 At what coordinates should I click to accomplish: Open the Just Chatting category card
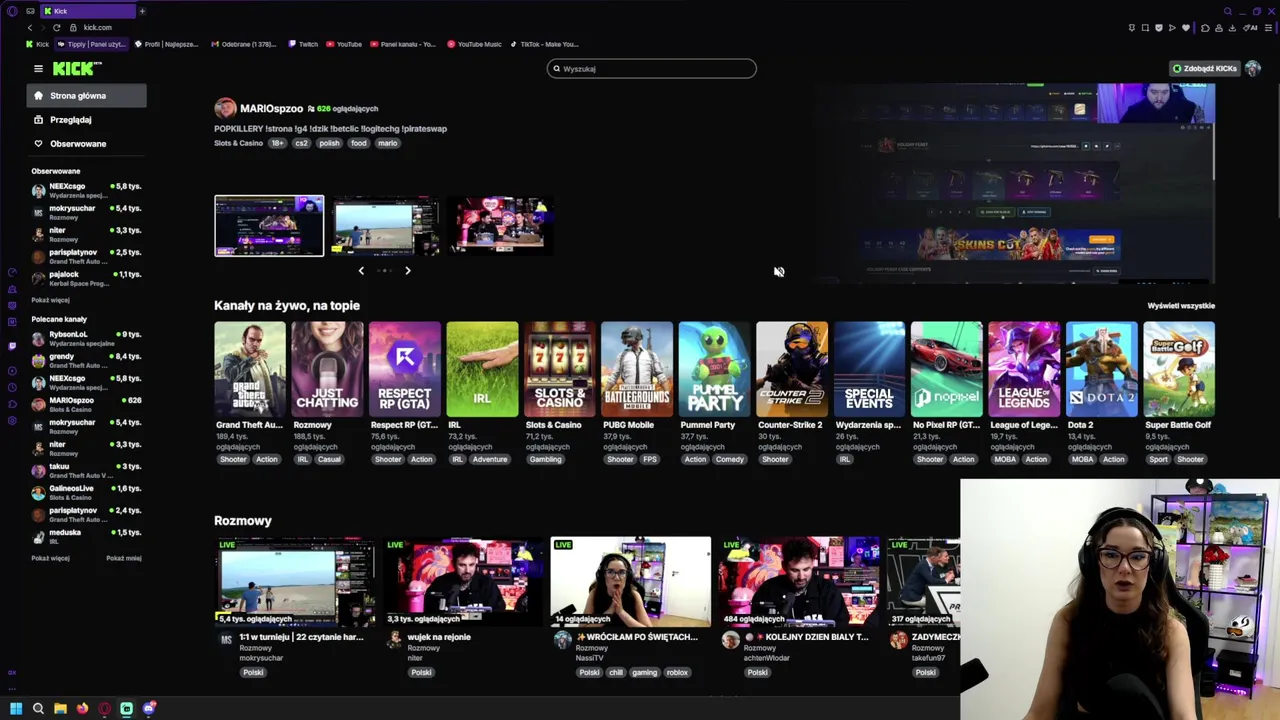pyautogui.click(x=327, y=368)
